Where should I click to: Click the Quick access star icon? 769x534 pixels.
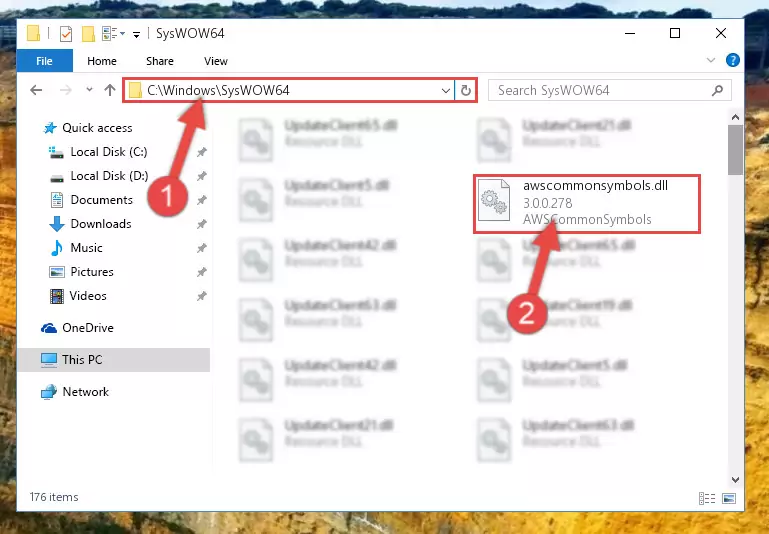click(x=50, y=128)
